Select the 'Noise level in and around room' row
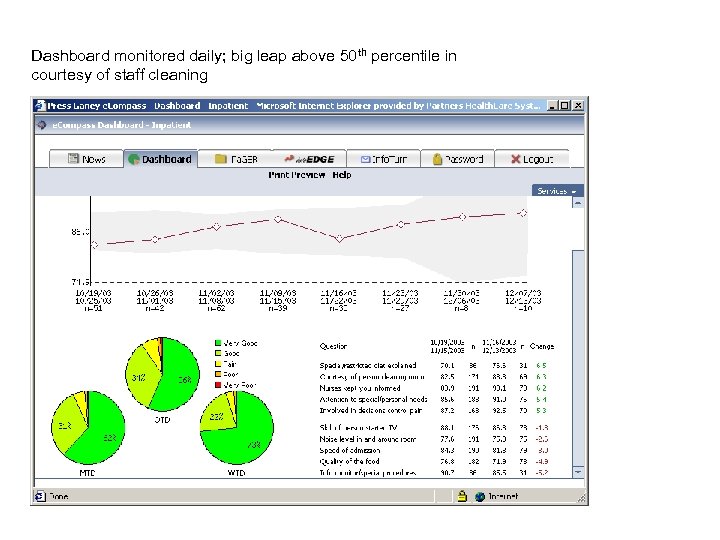 click(433, 439)
